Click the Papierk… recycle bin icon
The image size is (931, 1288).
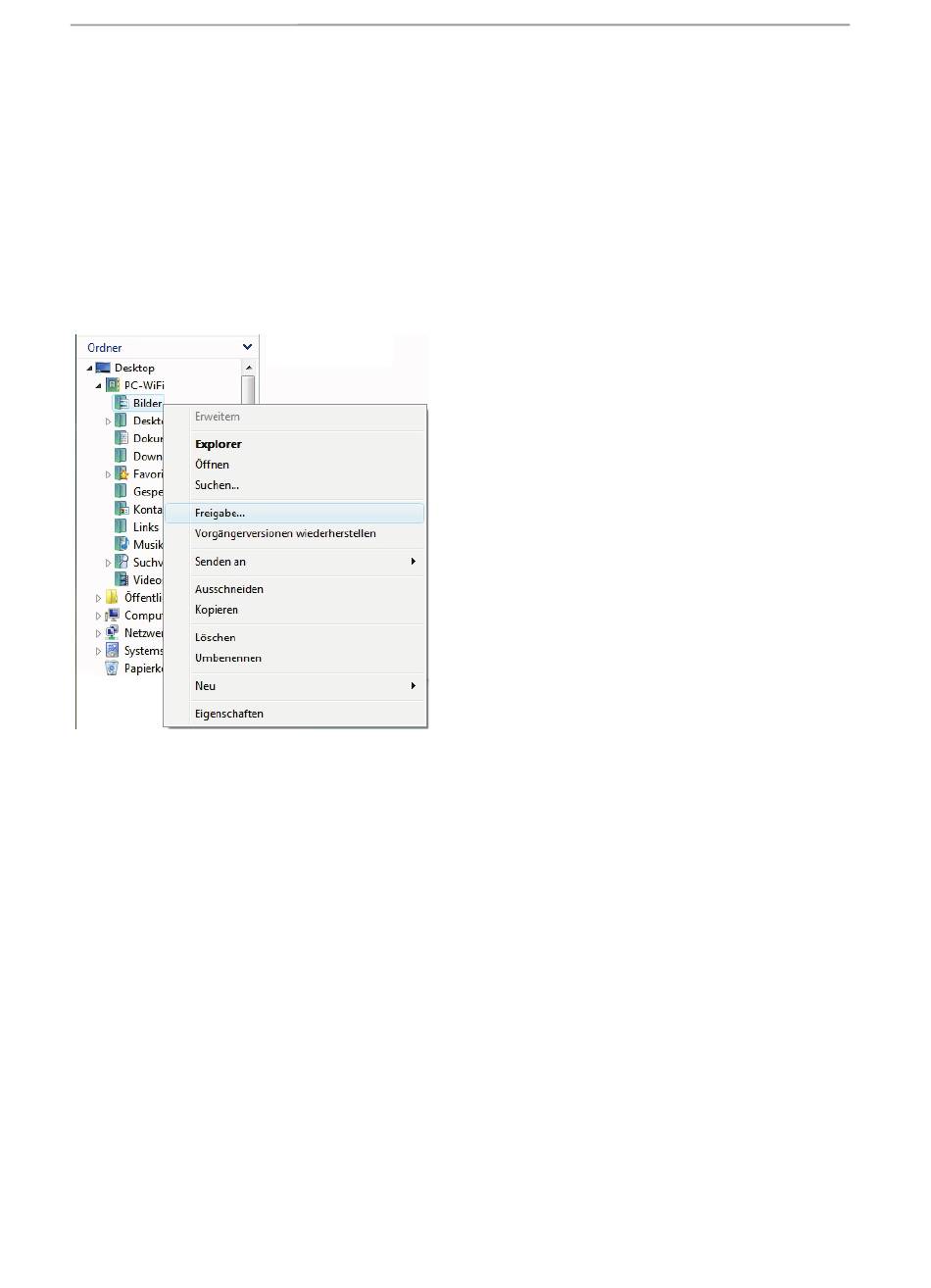[x=112, y=668]
